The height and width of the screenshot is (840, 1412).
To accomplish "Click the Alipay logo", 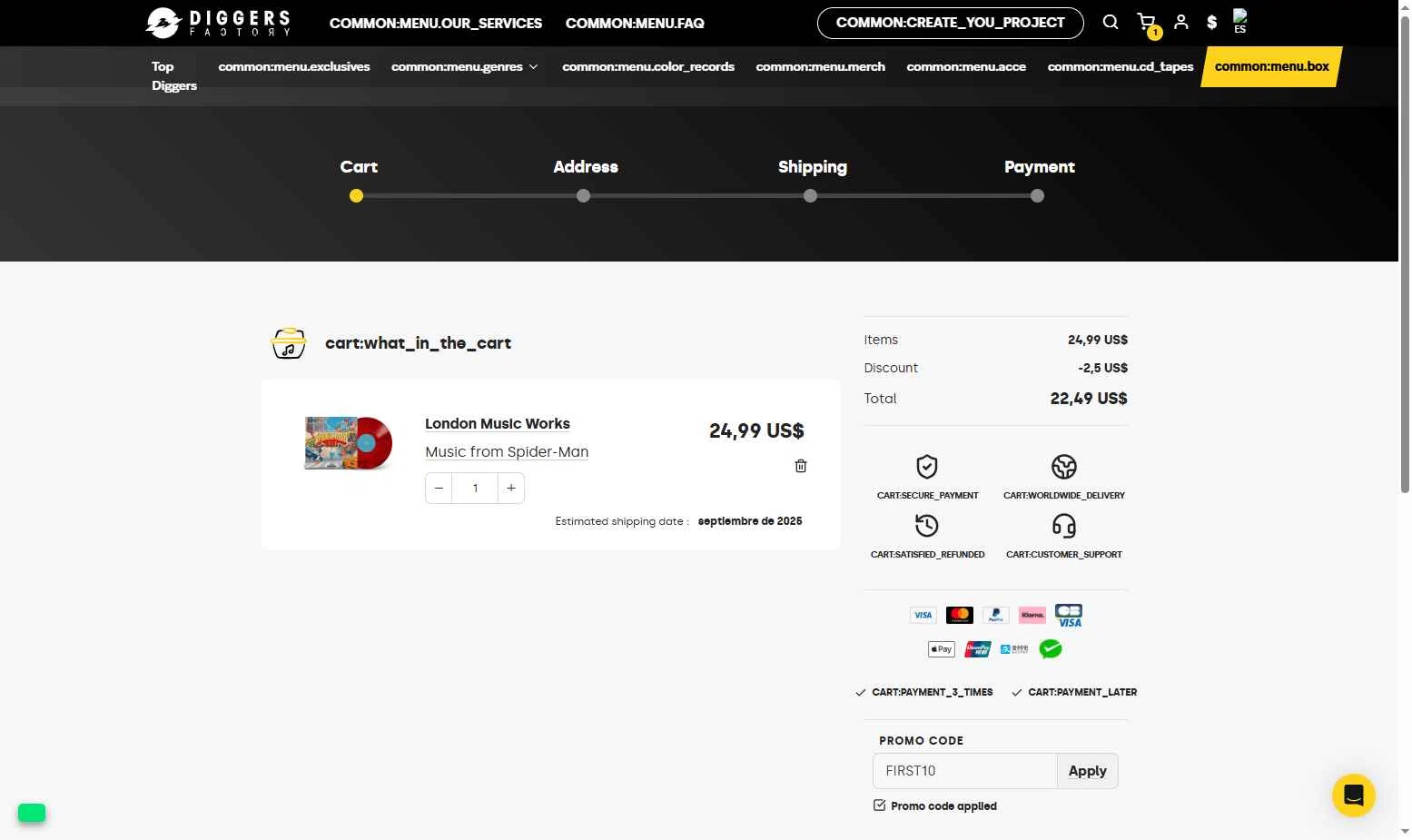I will point(1014,648).
